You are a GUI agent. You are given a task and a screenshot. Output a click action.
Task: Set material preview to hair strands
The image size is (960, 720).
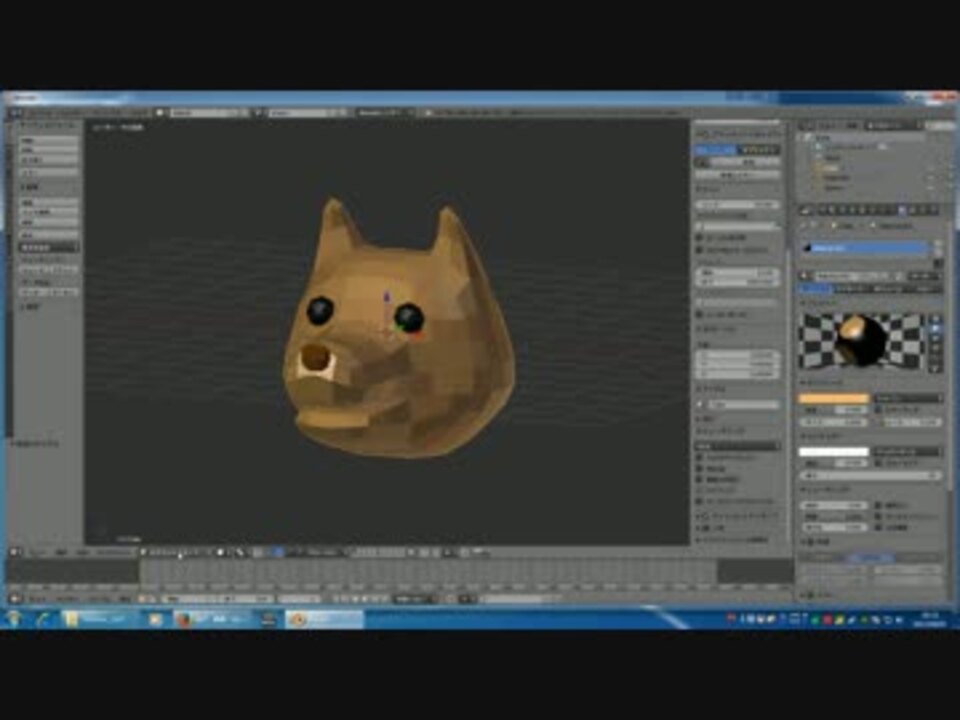coord(935,359)
